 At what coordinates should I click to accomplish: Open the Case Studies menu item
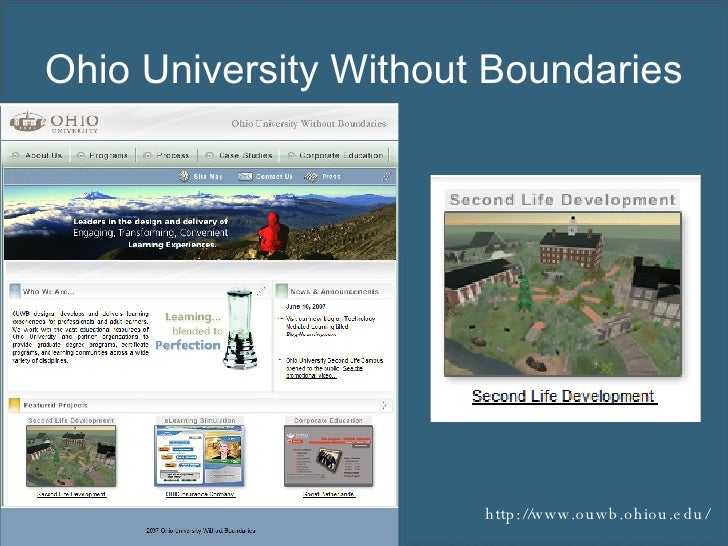pos(246,155)
